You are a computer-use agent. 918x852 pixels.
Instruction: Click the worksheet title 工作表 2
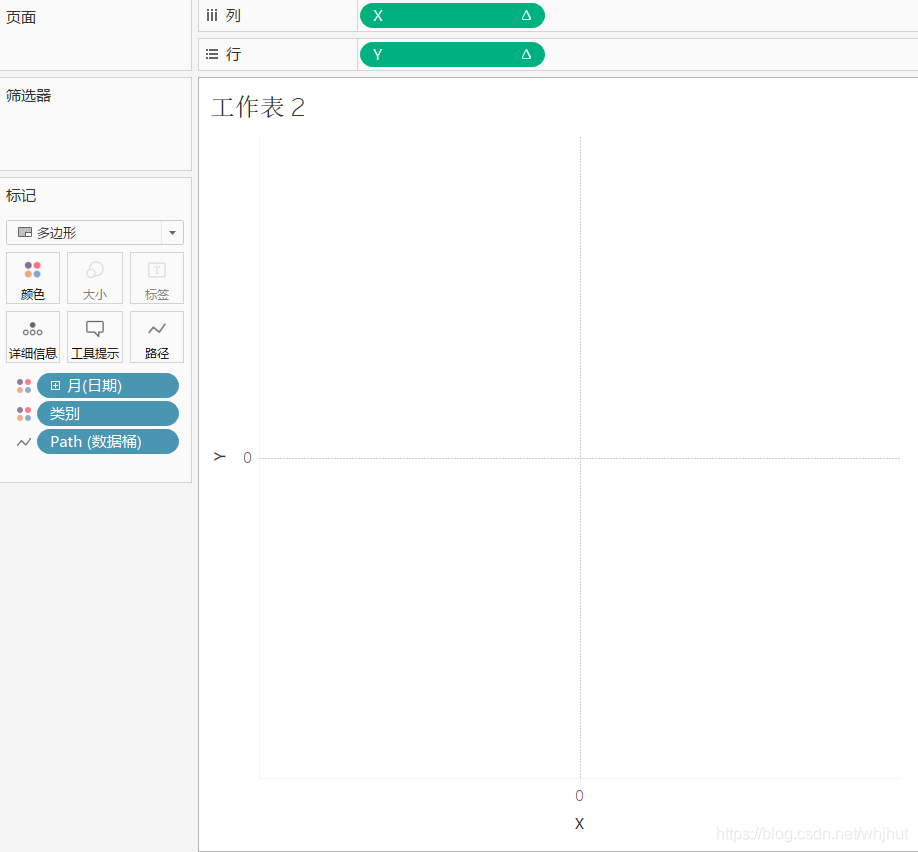click(258, 108)
